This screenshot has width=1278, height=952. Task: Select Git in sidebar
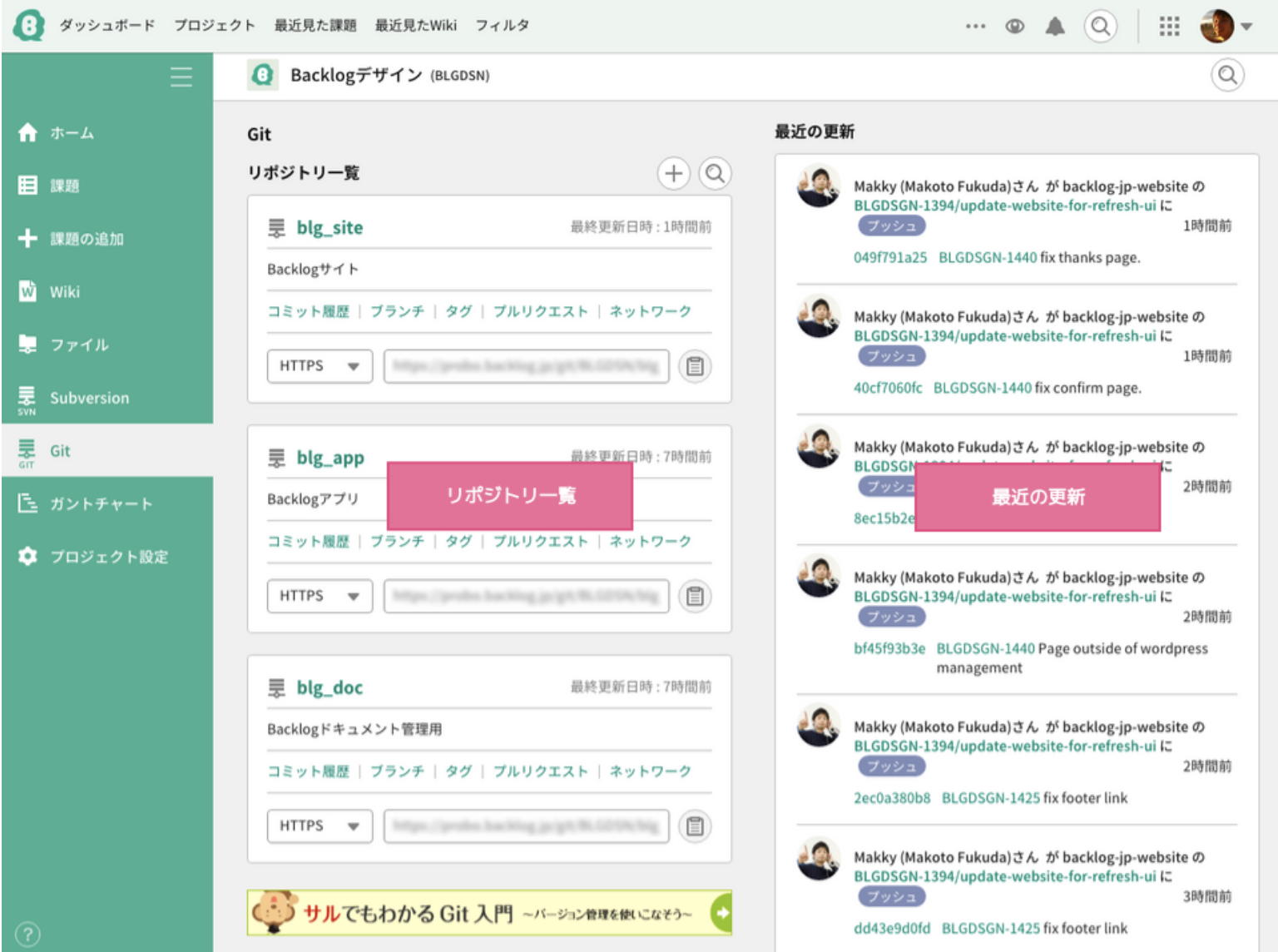click(107, 450)
